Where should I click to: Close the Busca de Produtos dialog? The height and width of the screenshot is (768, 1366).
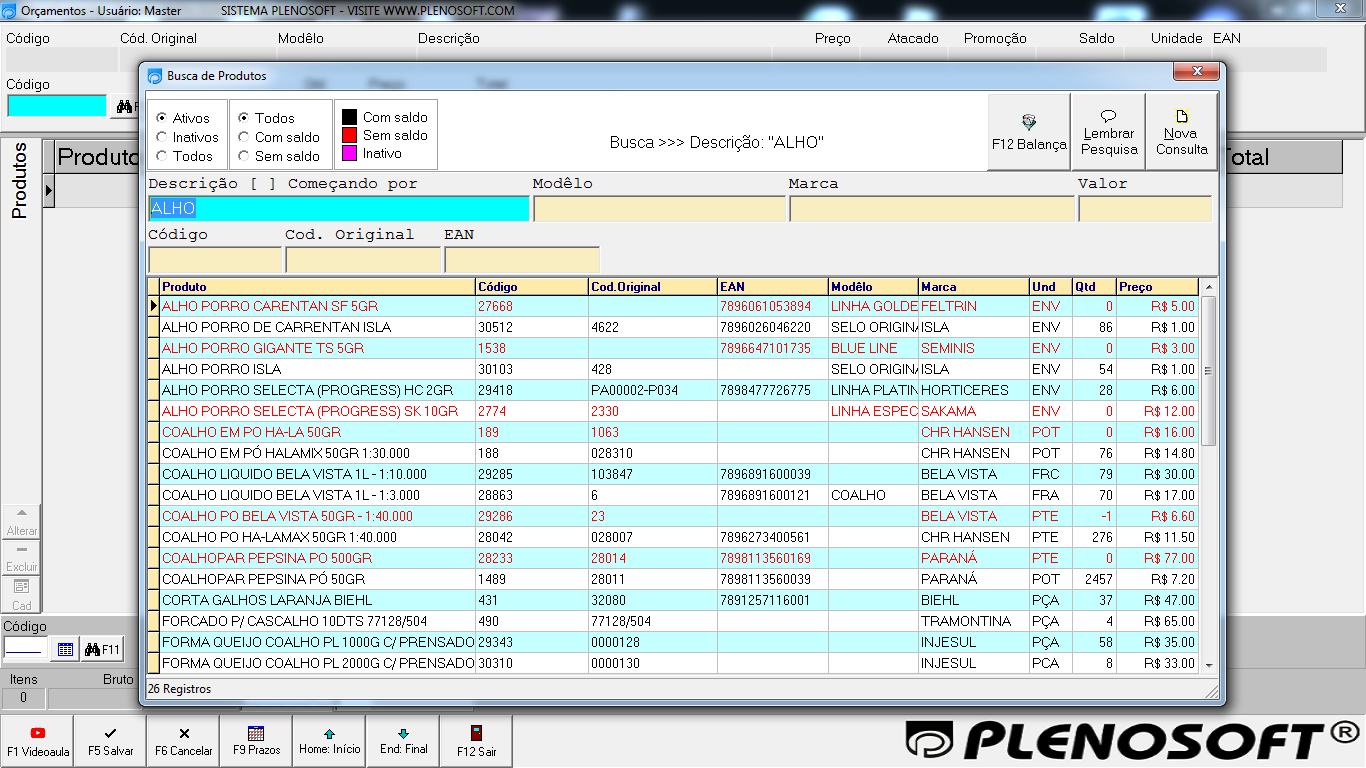point(1196,71)
